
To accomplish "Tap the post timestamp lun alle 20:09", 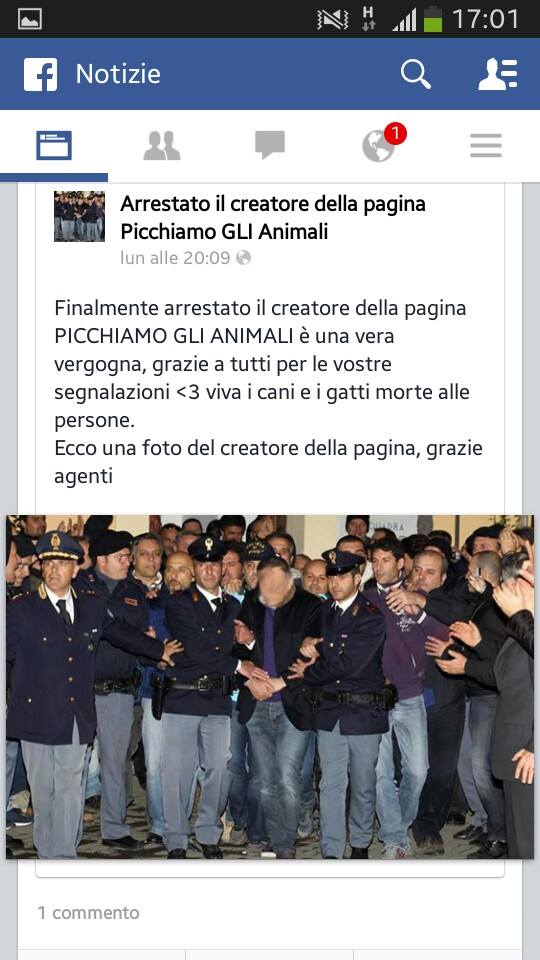I will 175,258.
